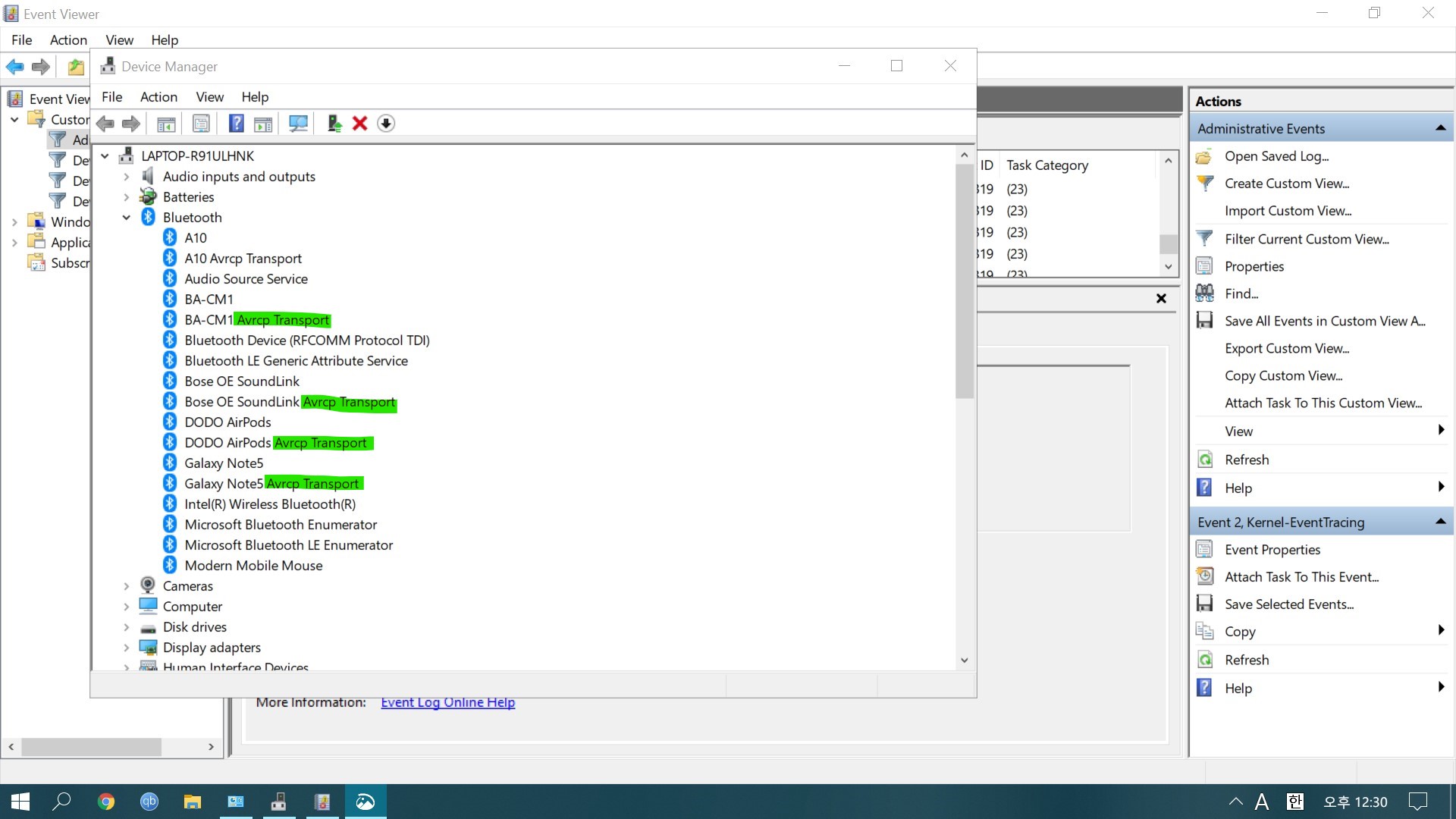Viewport: 1456px width, 819px height.
Task: Click Filter Current Custom View action
Action: [1307, 239]
